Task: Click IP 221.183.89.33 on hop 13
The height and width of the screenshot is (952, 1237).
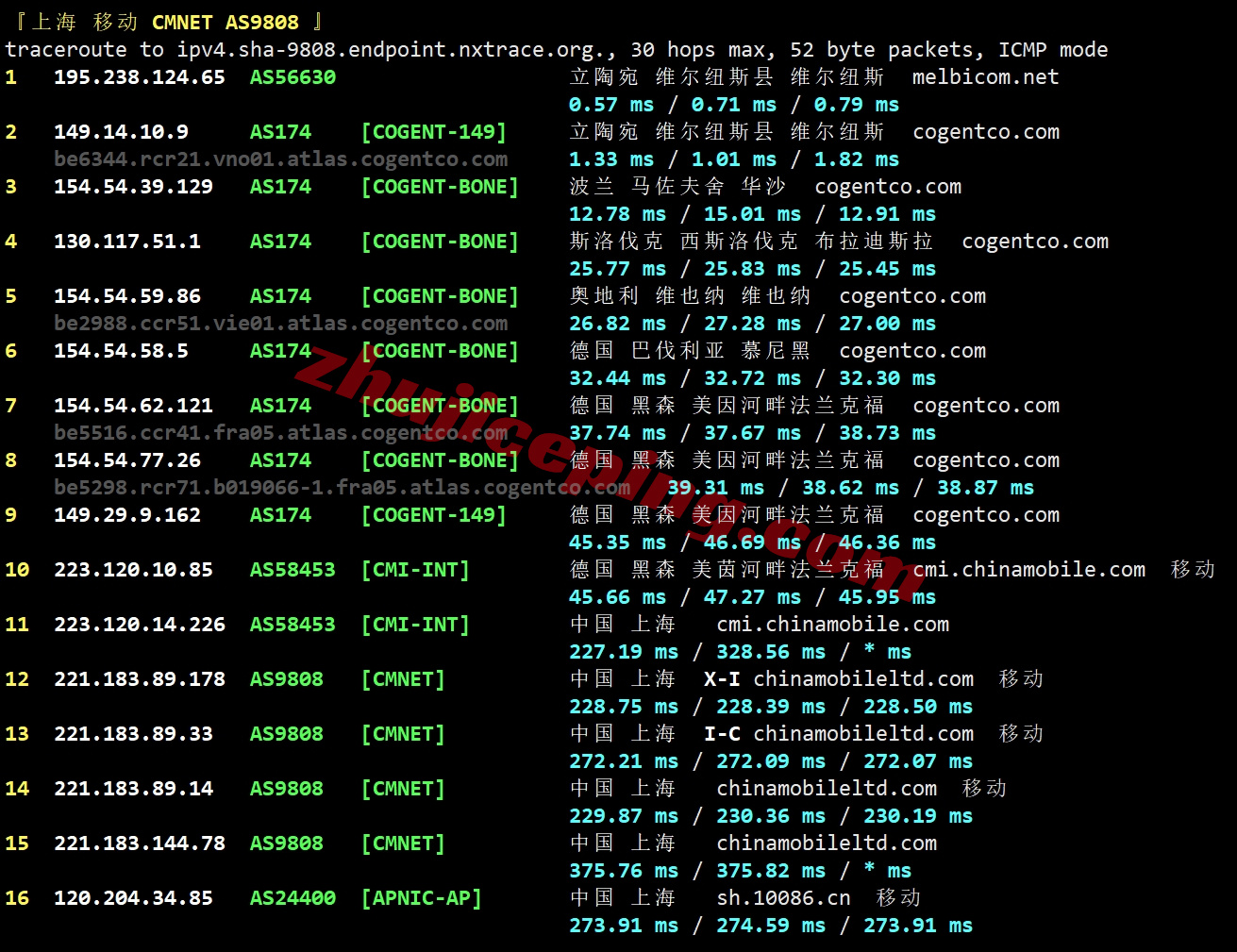Action: [133, 734]
